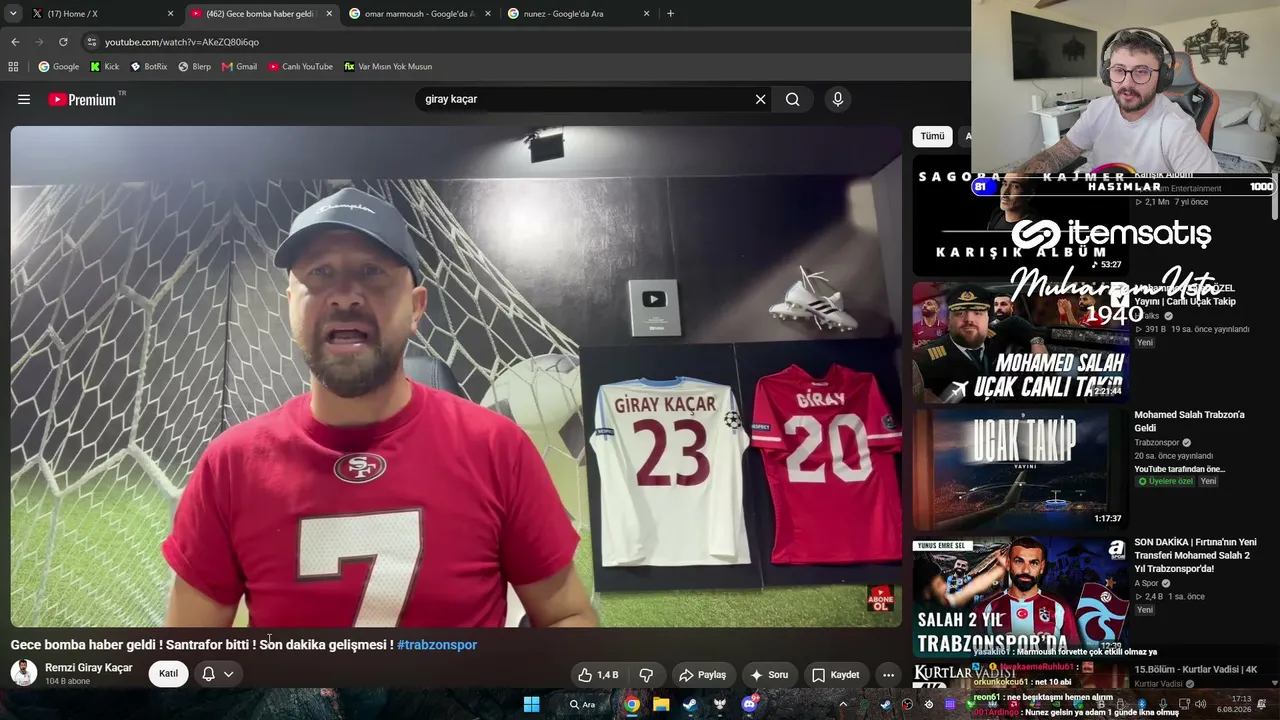The width and height of the screenshot is (1280, 720).
Task: Open a new browser tab
Action: tap(670, 14)
